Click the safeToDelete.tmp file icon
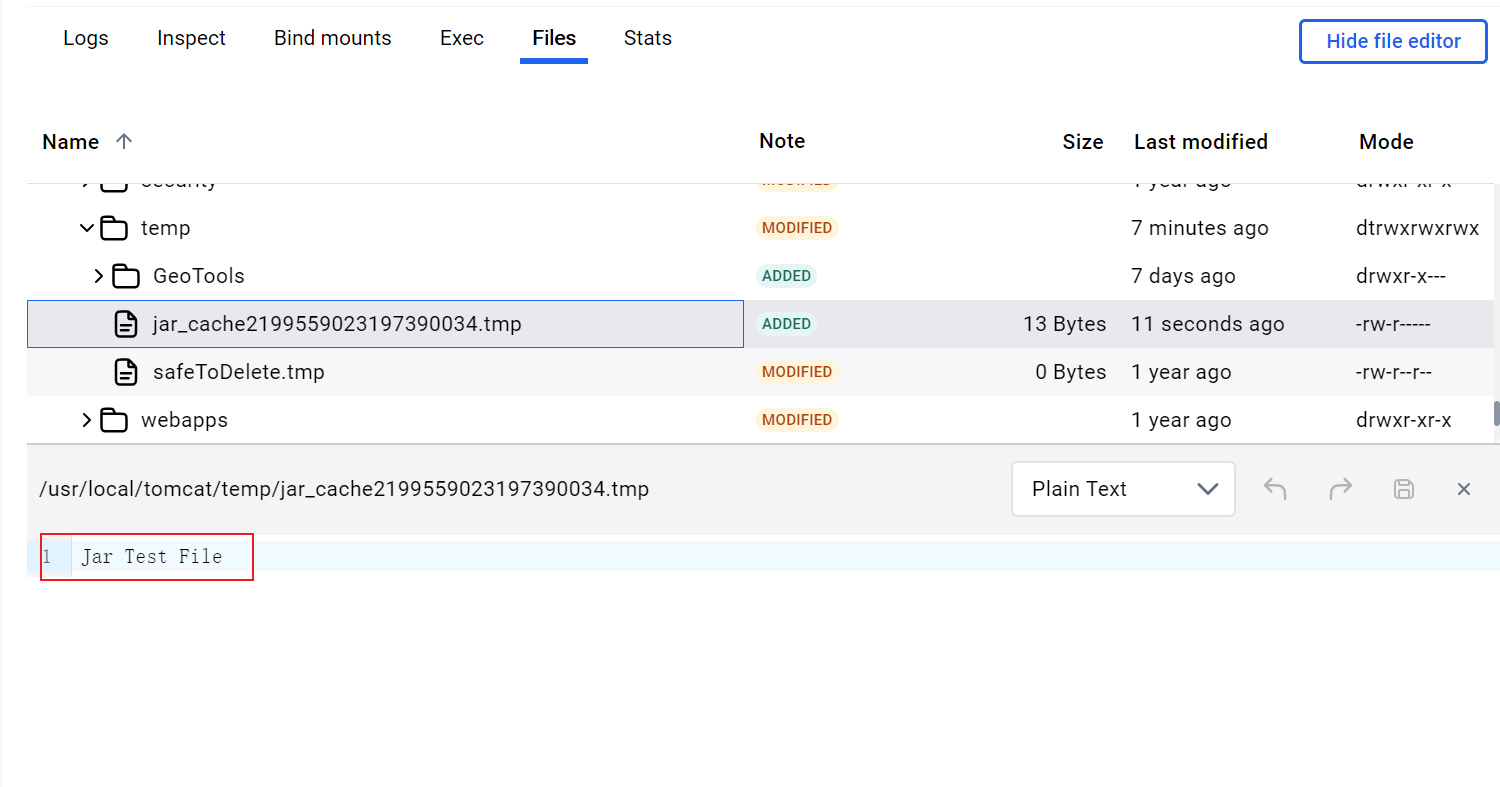Viewport: 1500px width, 787px height. coord(126,372)
